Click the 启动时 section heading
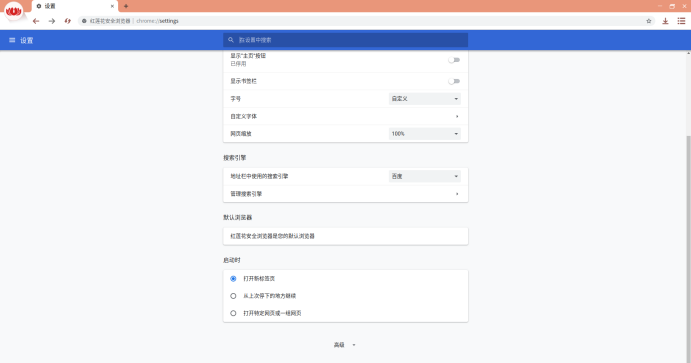 coord(232,260)
